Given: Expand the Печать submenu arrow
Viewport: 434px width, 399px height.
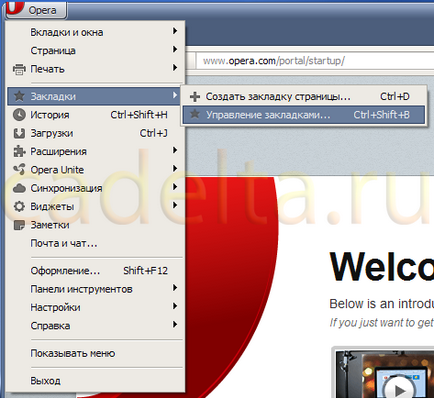Looking at the screenshot, I should point(175,68).
